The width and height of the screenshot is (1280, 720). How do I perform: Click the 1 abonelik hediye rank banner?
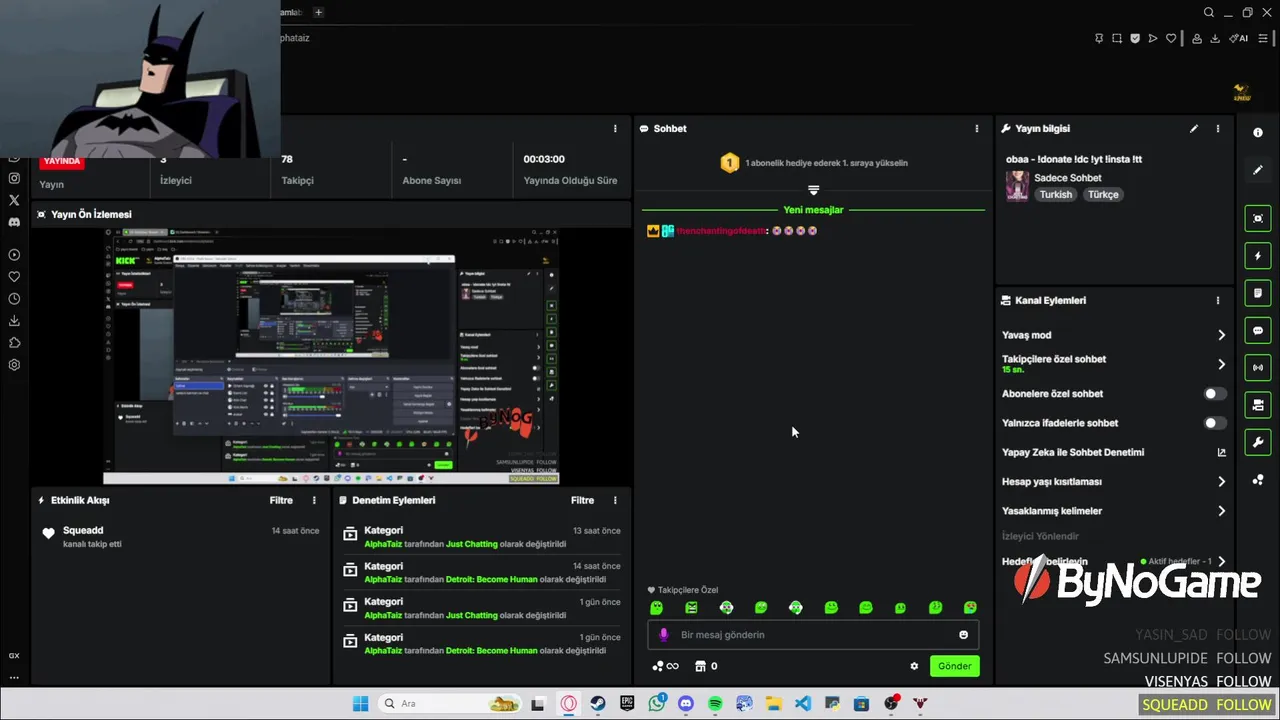click(x=813, y=163)
